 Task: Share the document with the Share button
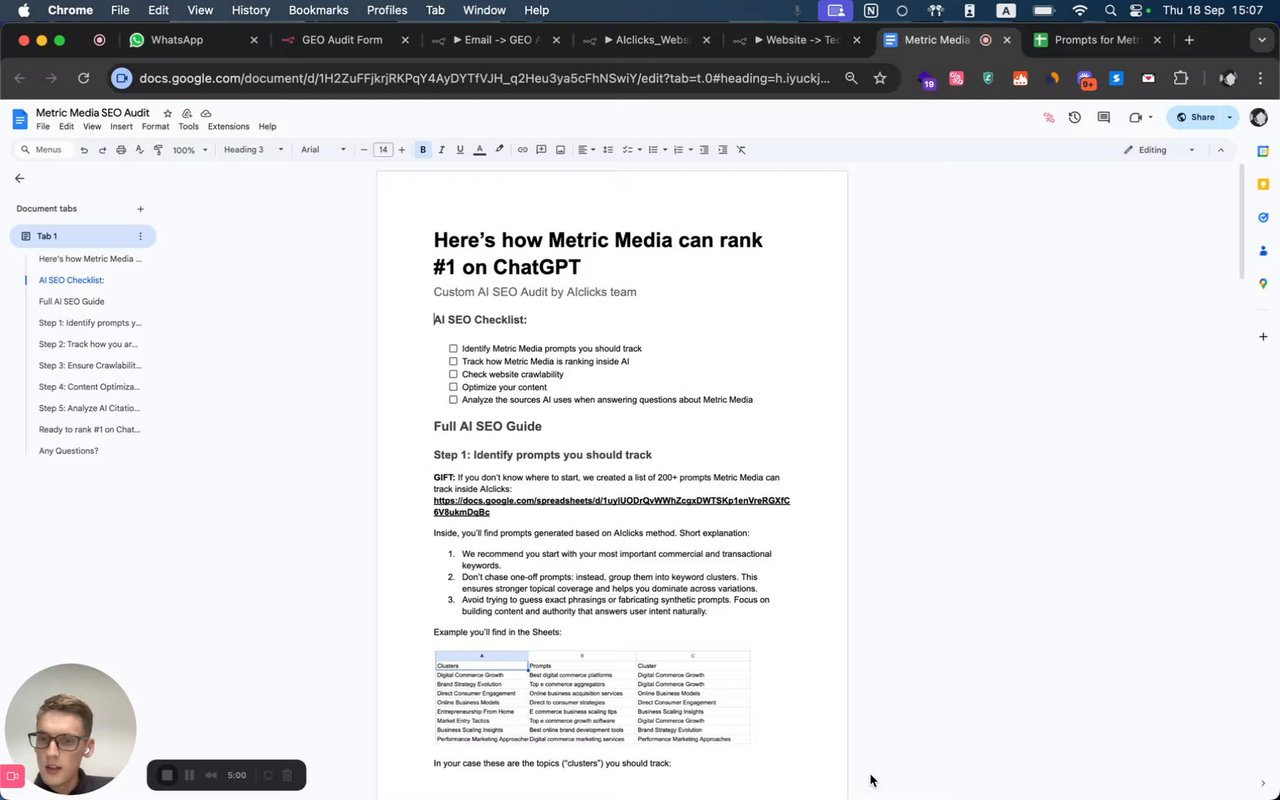point(1195,117)
